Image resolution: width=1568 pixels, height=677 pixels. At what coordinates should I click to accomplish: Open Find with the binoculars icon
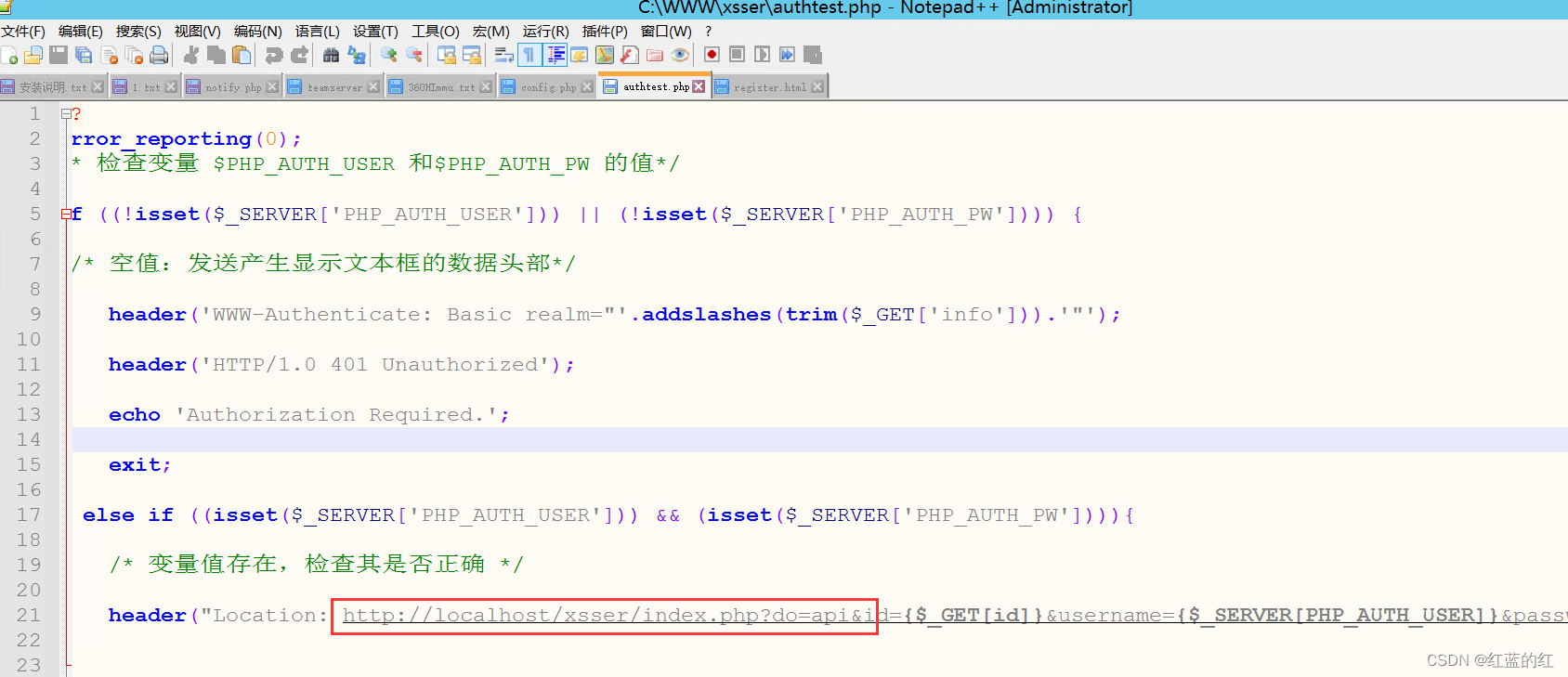click(x=332, y=56)
